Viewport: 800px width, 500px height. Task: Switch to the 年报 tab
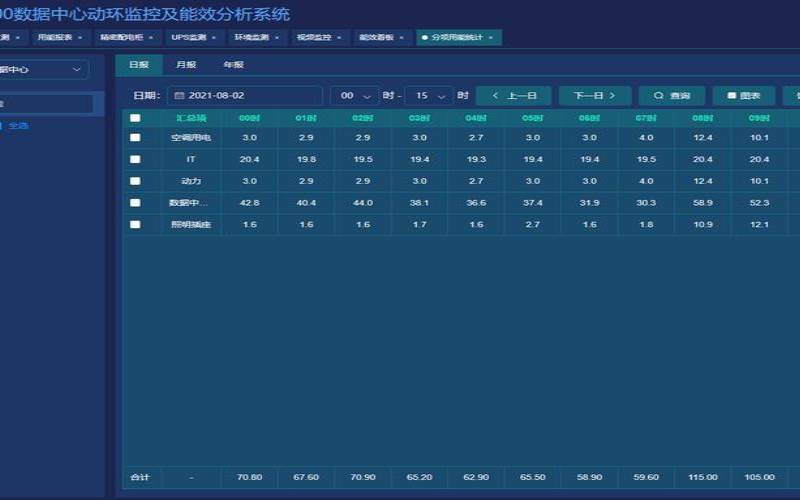click(232, 65)
